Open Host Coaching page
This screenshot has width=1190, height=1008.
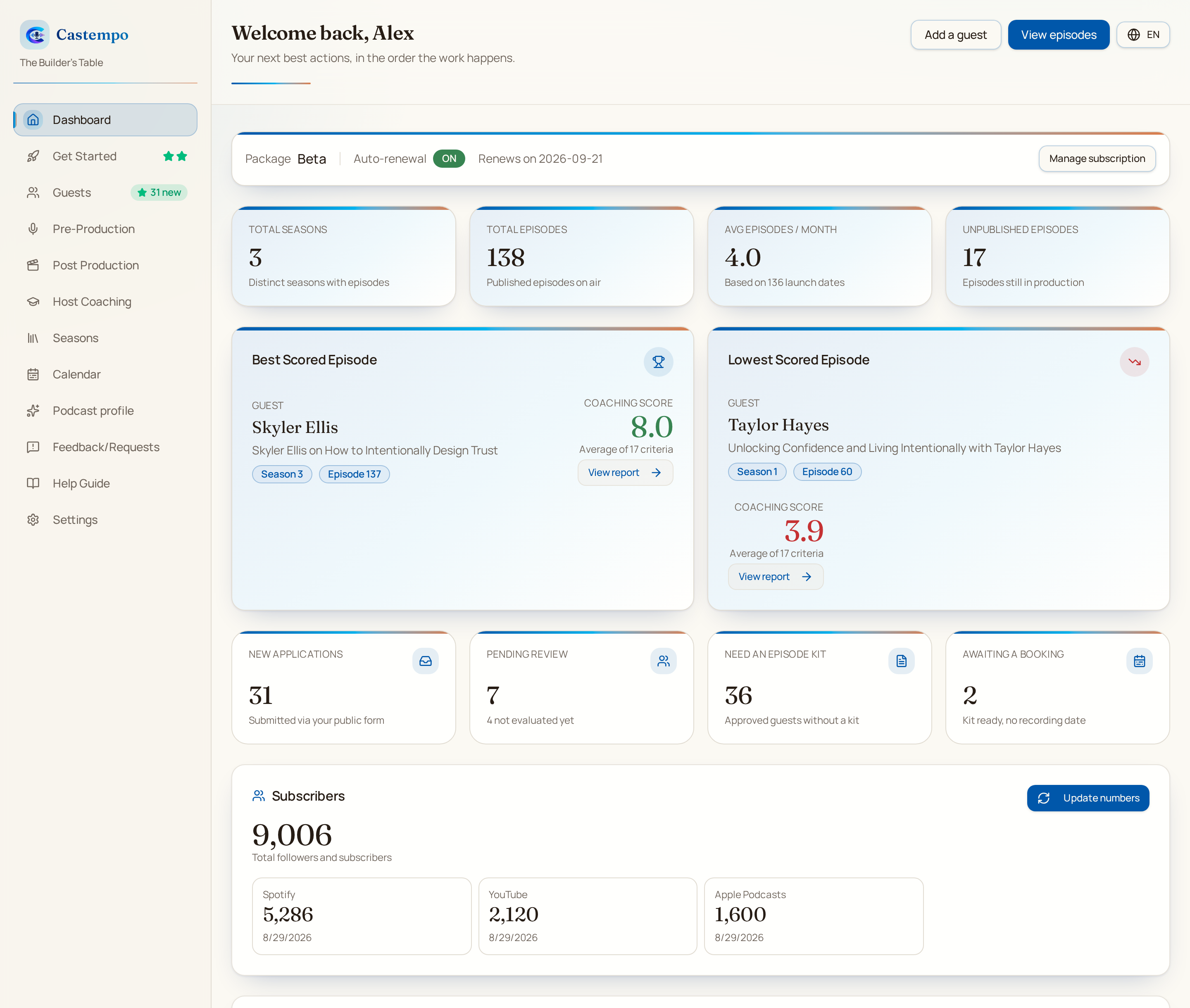pyautogui.click(x=105, y=302)
